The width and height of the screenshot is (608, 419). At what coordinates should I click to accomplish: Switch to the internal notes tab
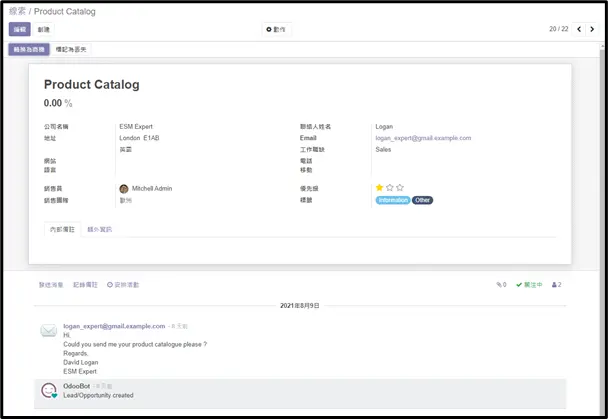click(62, 229)
